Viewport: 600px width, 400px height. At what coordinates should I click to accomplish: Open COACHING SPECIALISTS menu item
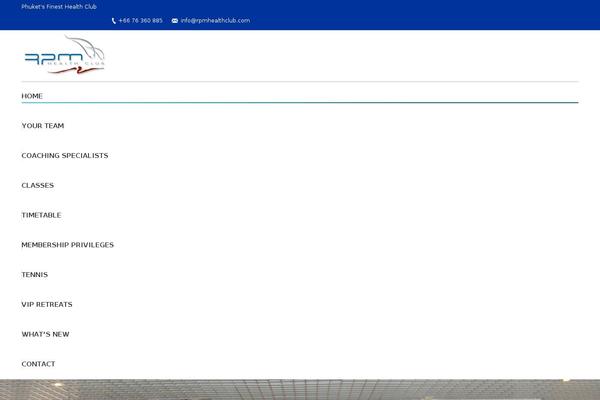65,155
